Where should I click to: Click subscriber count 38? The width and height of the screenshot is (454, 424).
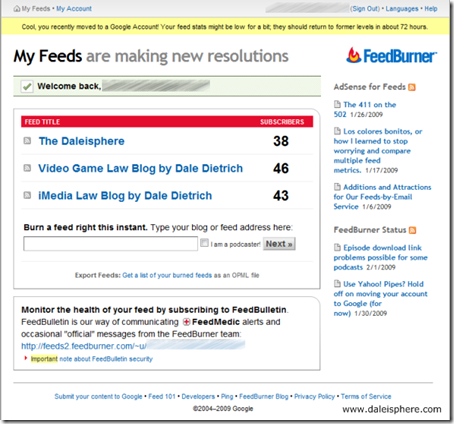click(281, 141)
